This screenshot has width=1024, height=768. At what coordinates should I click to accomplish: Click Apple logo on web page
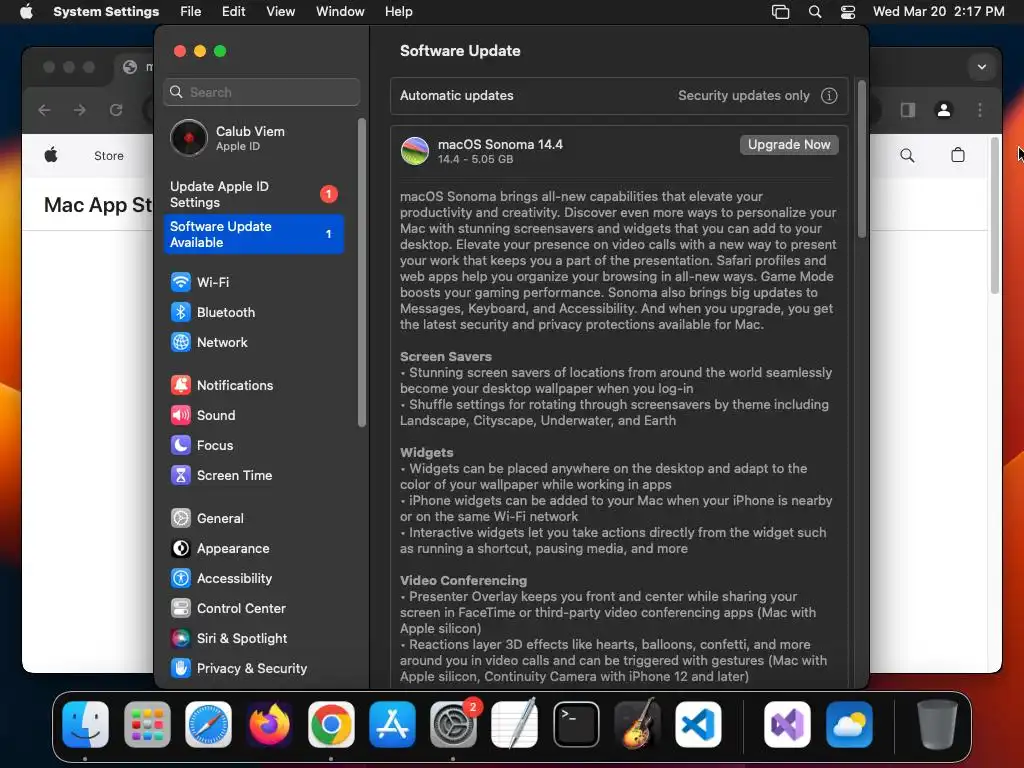(51, 155)
